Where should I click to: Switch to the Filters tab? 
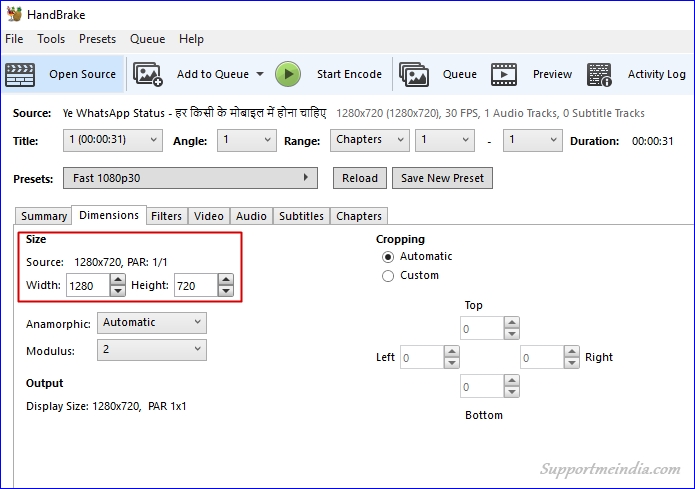(x=166, y=216)
